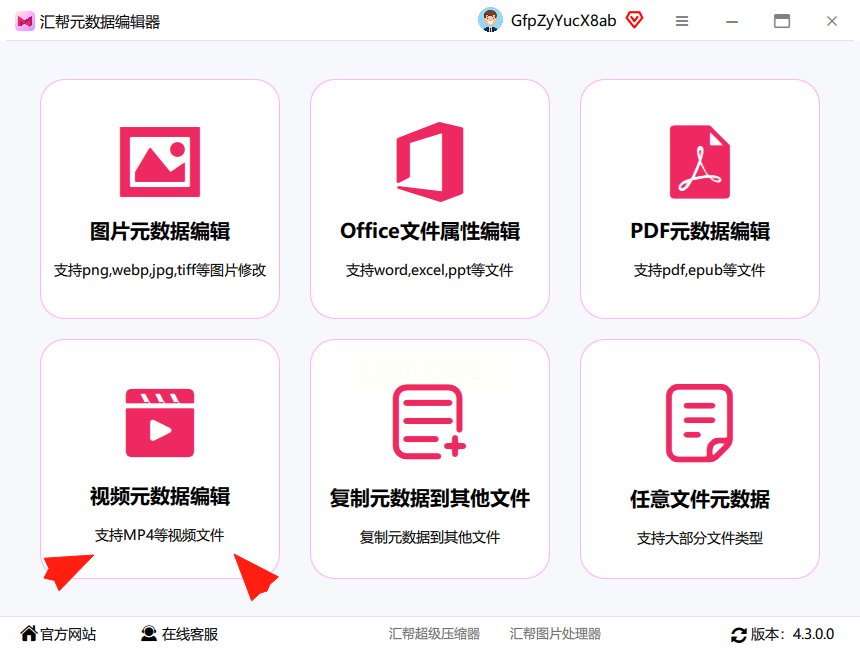Click 官方网站 text link
Image resolution: width=860 pixels, height=650 pixels.
tap(68, 635)
